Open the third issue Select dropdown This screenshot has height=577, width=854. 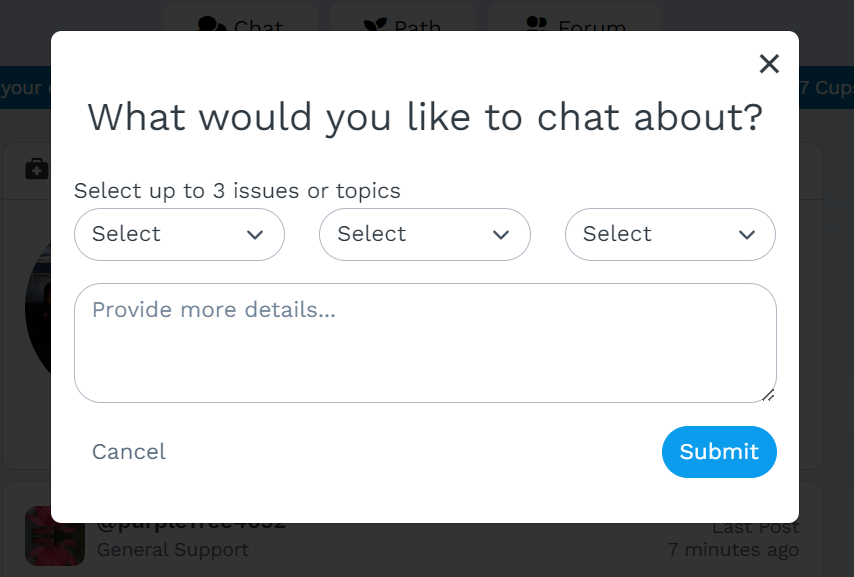coord(670,234)
